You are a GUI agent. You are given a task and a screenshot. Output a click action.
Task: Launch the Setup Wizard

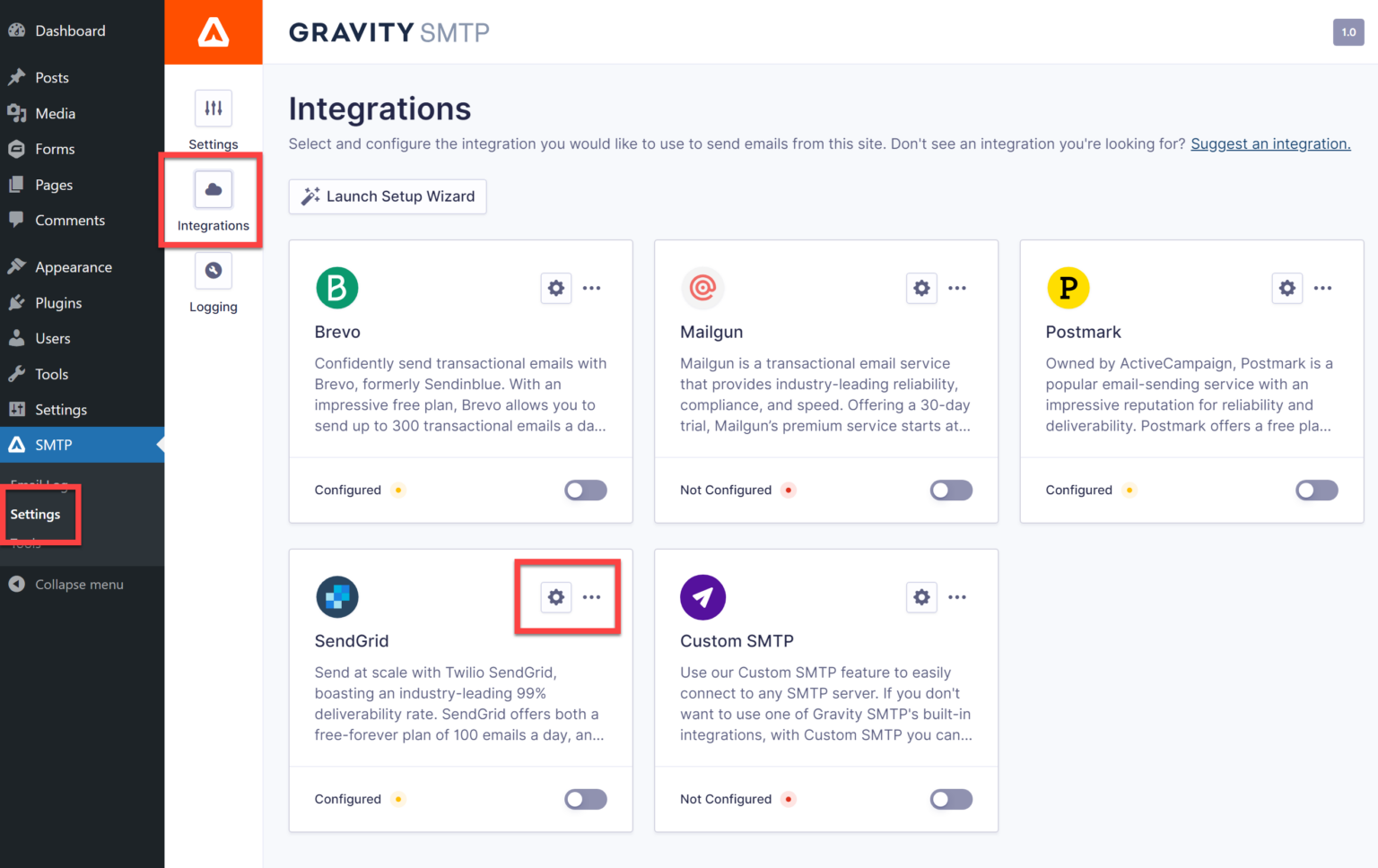click(x=387, y=196)
